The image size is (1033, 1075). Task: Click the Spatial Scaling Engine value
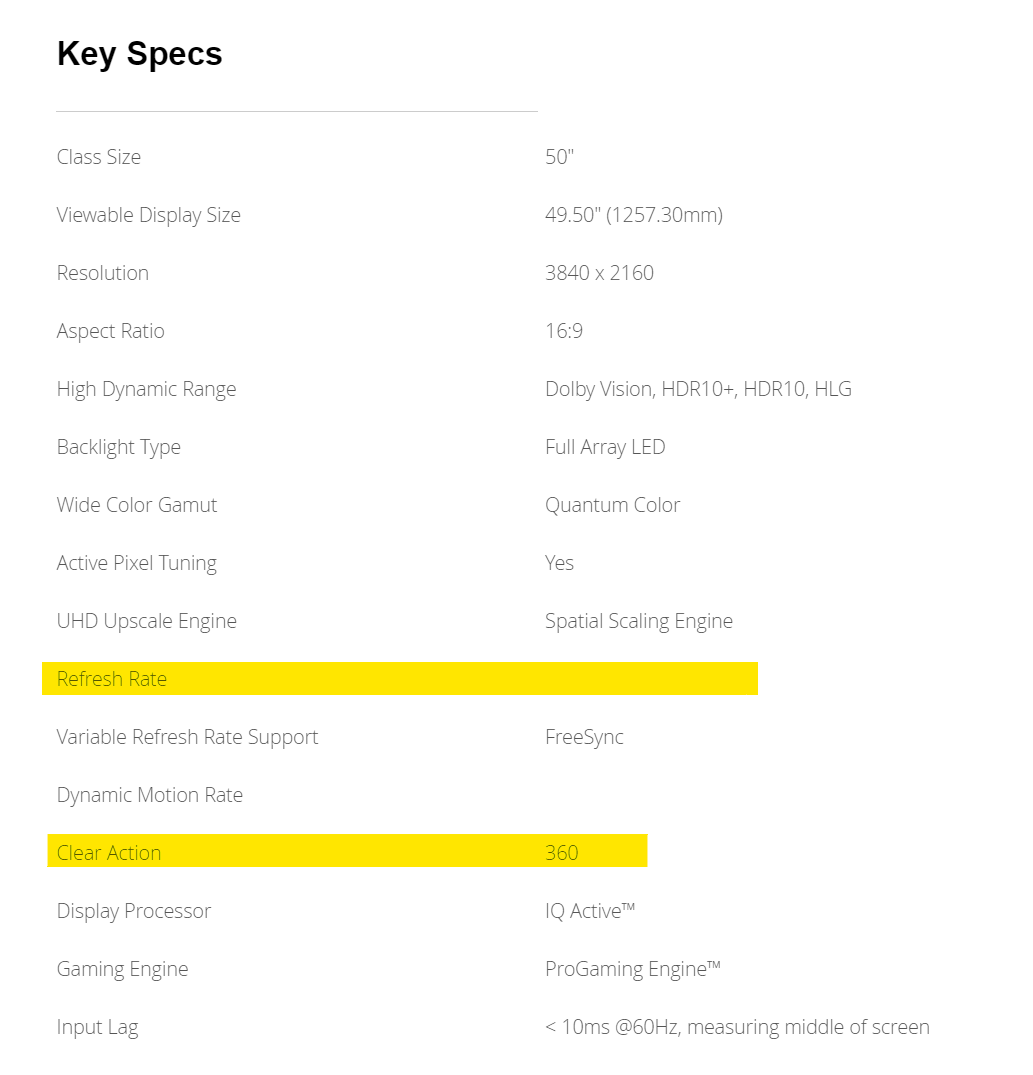point(638,621)
